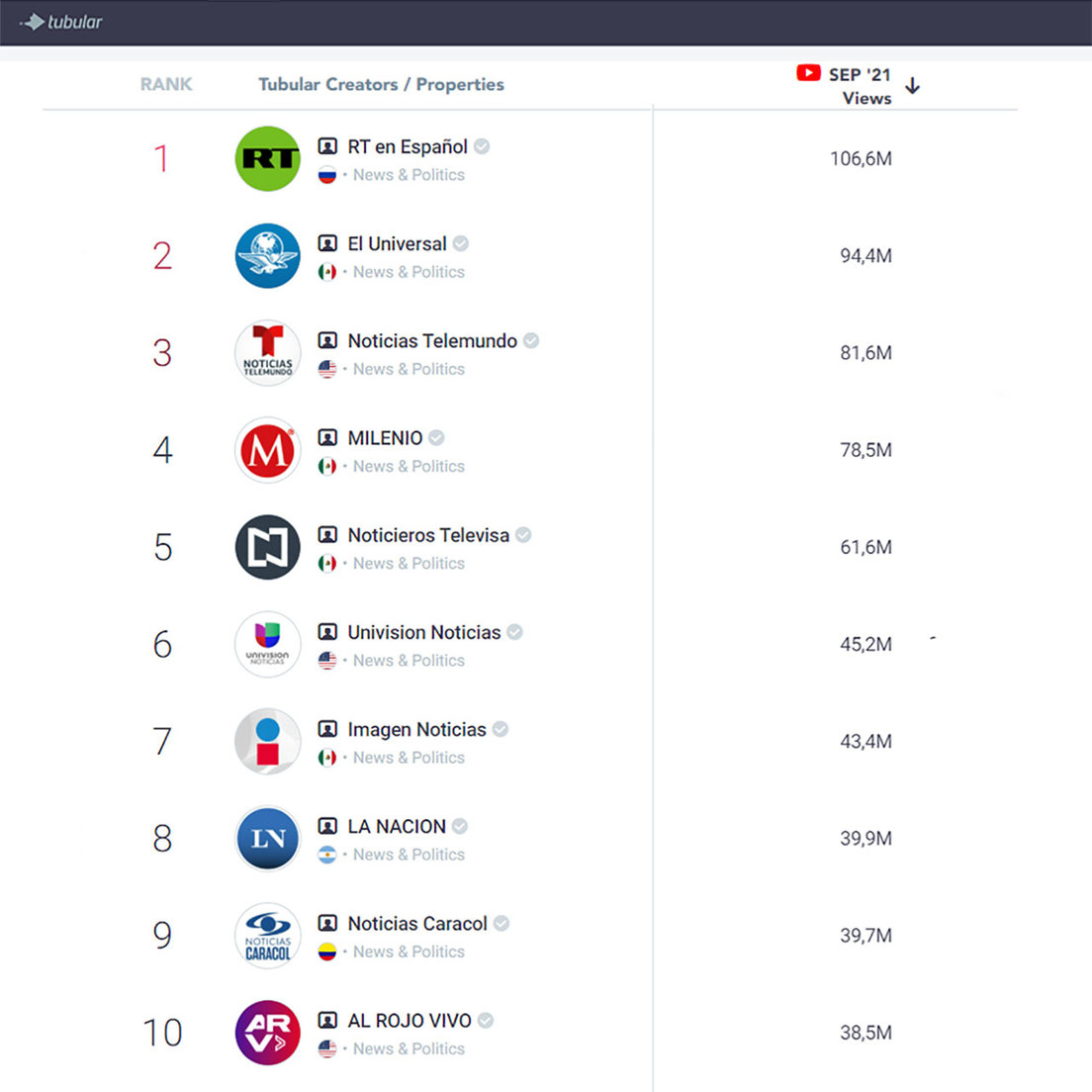Open the RT en Español channel link

408,146
